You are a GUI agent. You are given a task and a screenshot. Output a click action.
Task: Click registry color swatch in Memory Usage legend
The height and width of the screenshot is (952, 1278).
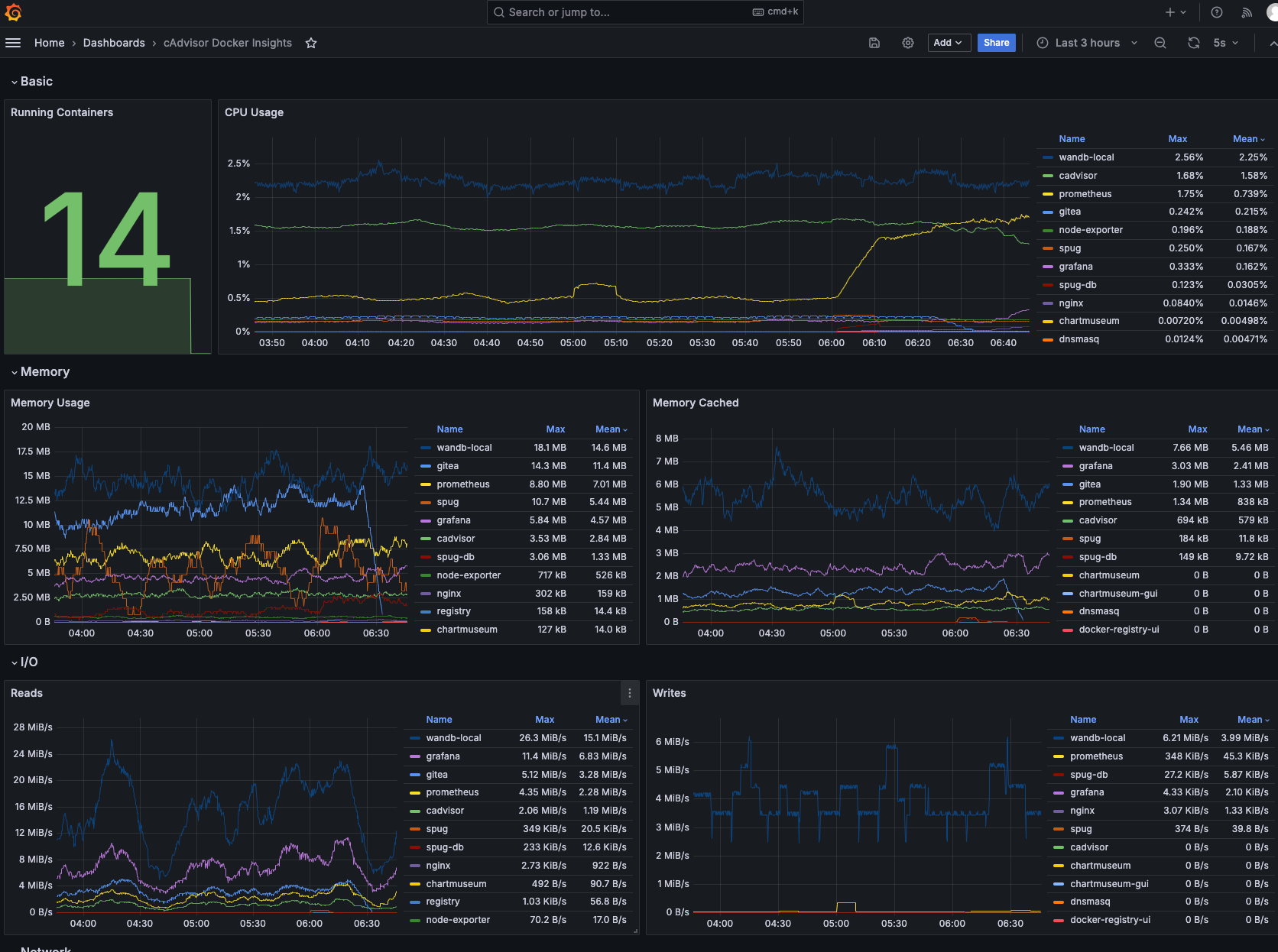pyautogui.click(x=426, y=611)
